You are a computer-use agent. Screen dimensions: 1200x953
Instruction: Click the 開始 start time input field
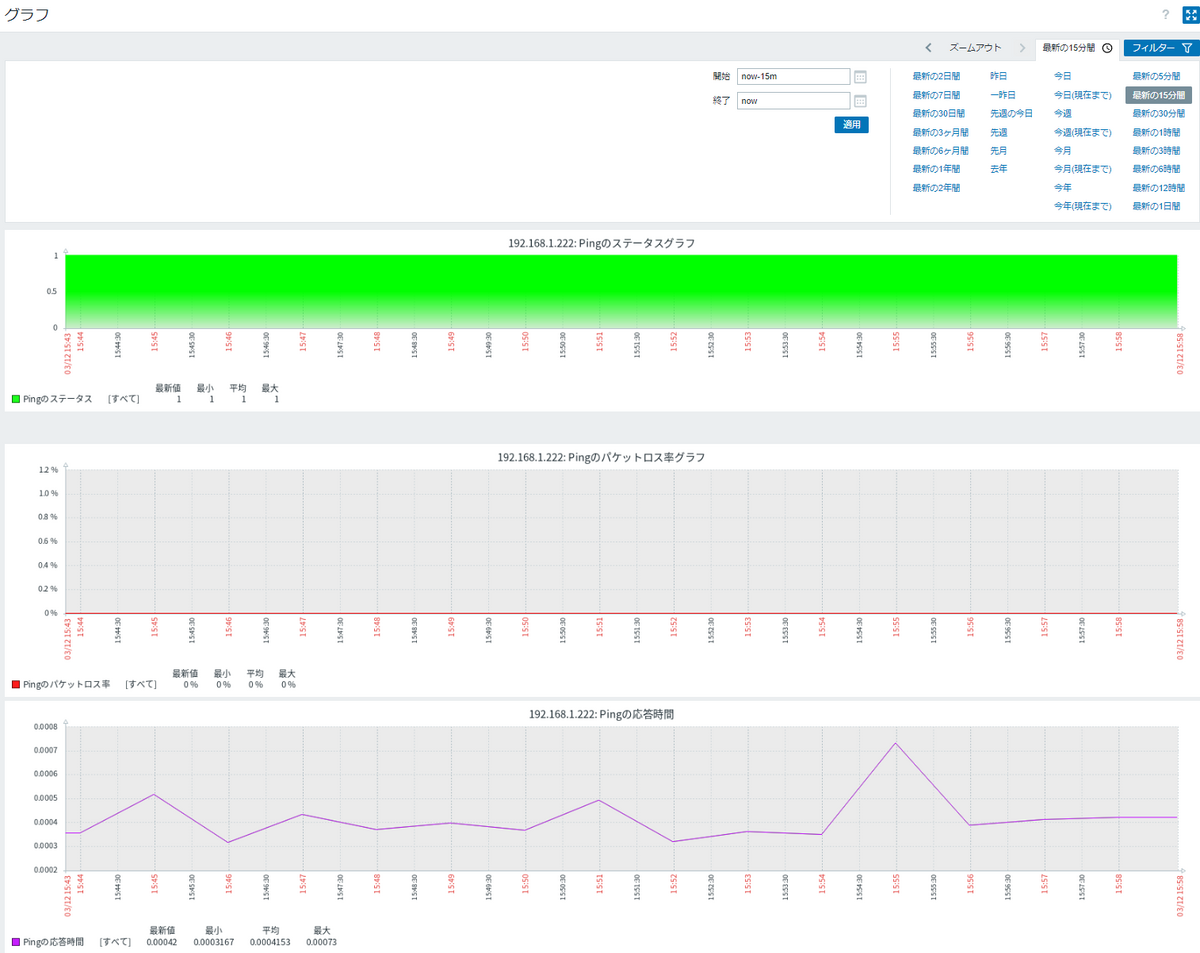(x=793, y=77)
